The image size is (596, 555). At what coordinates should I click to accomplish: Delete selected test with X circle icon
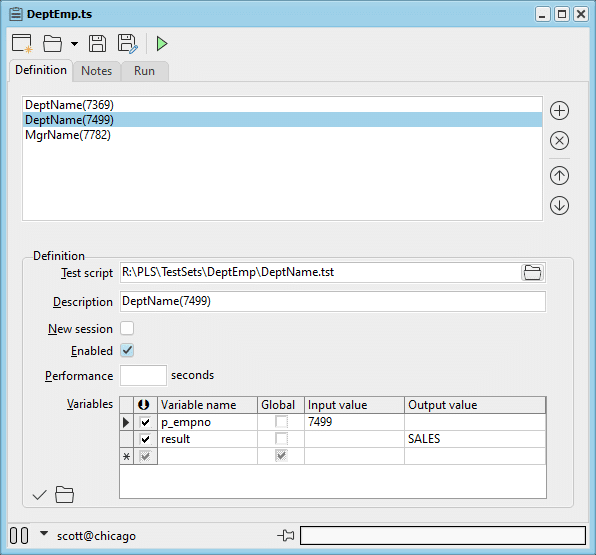coord(559,141)
